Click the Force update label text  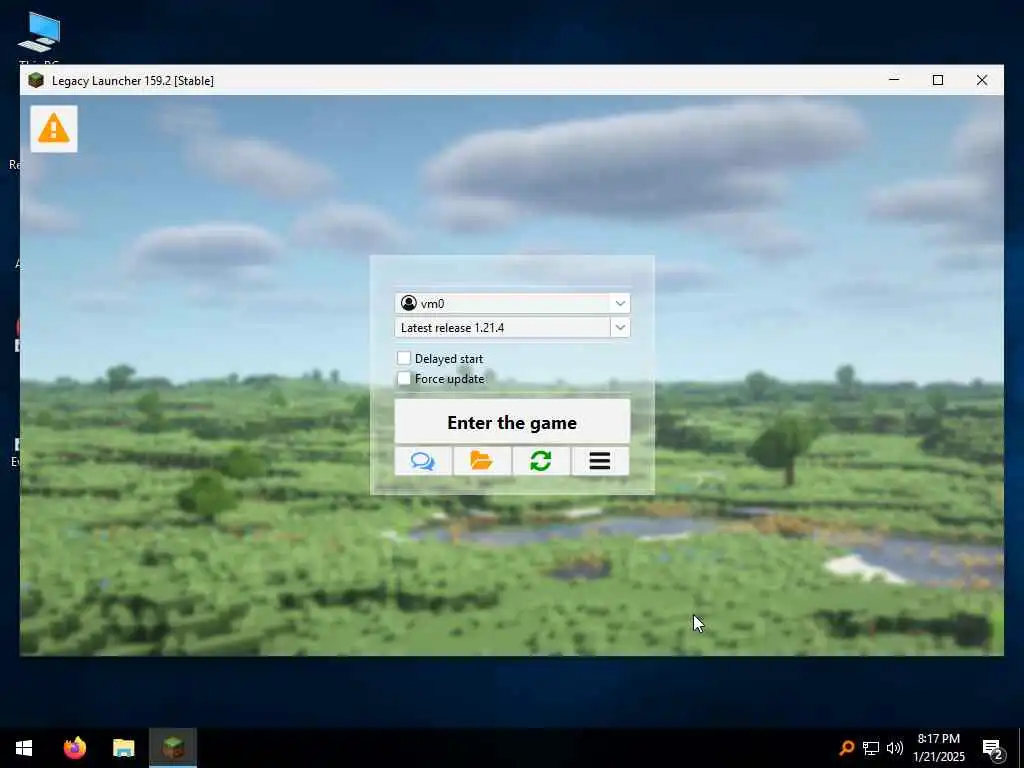(x=449, y=379)
